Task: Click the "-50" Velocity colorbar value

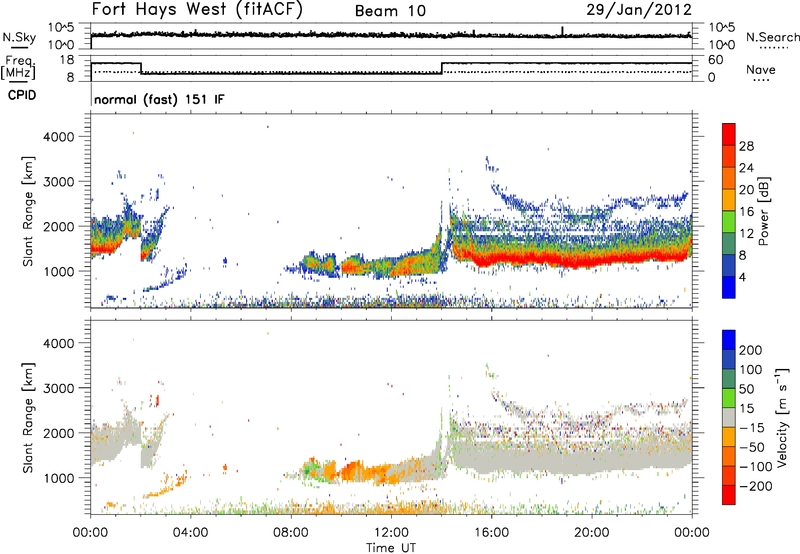Action: (752, 447)
